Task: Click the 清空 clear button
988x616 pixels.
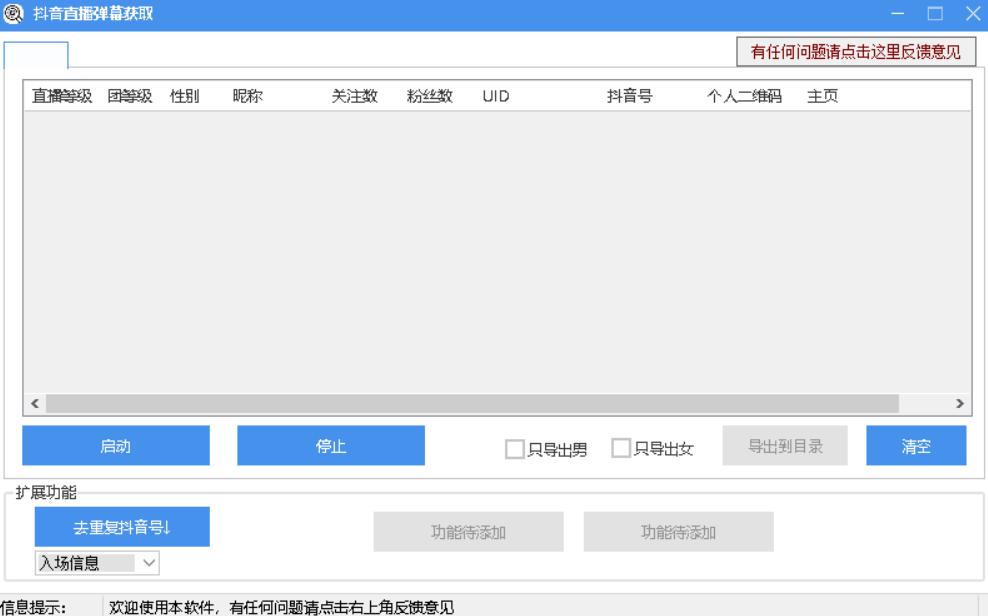Action: click(916, 445)
